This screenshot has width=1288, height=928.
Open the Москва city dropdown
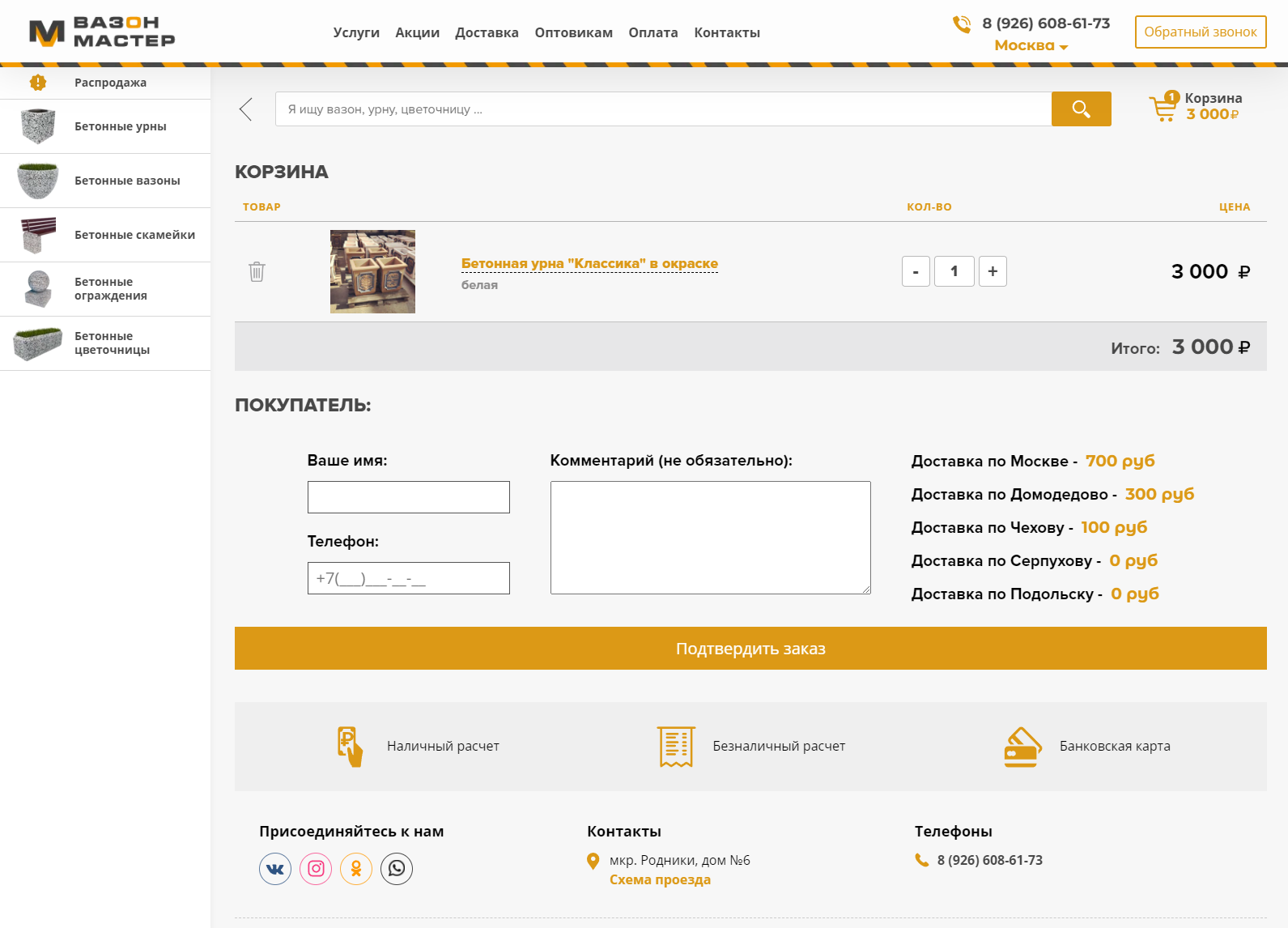coord(1031,45)
